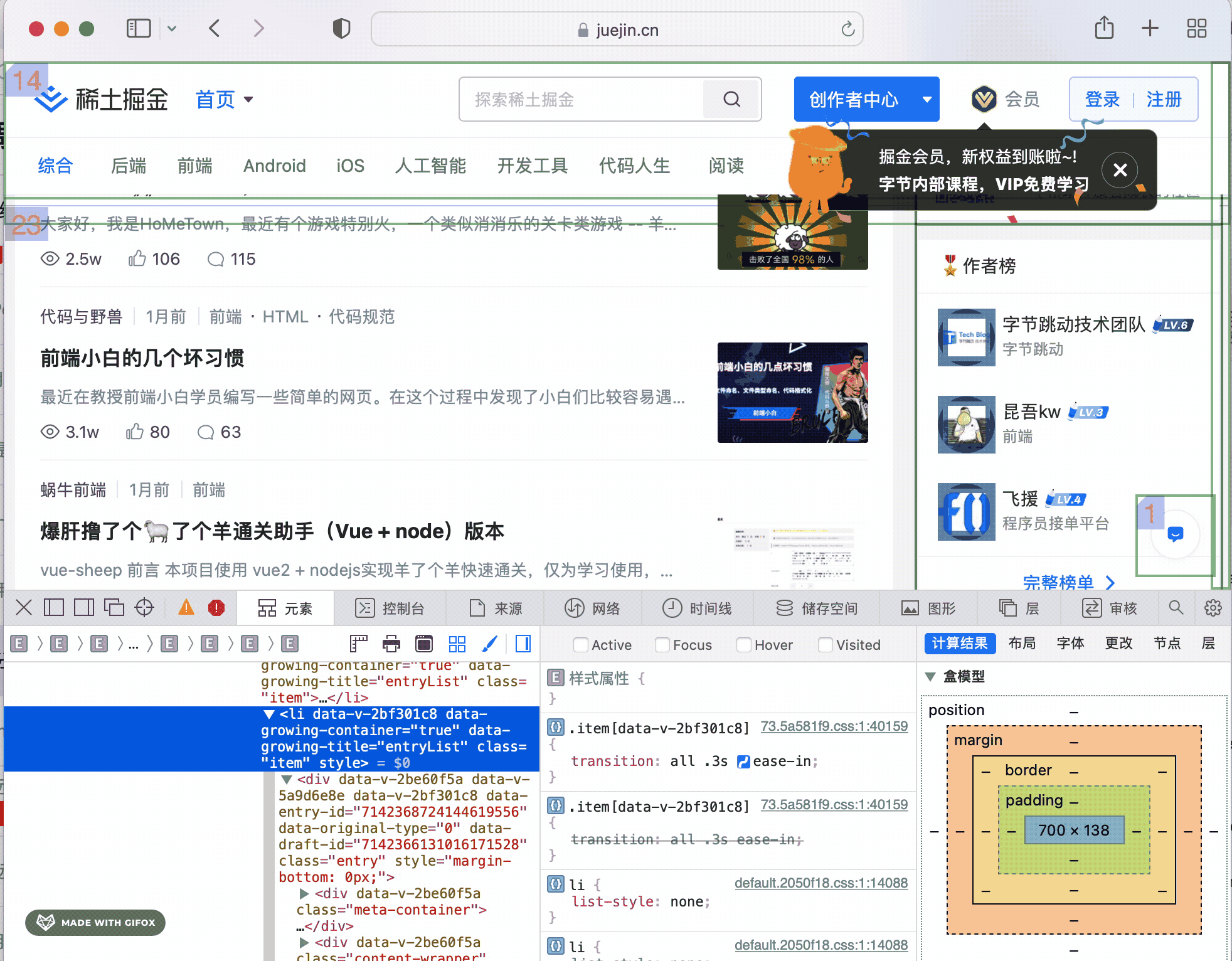
Task: Click the feedback chat bubble icon
Action: point(1175,534)
